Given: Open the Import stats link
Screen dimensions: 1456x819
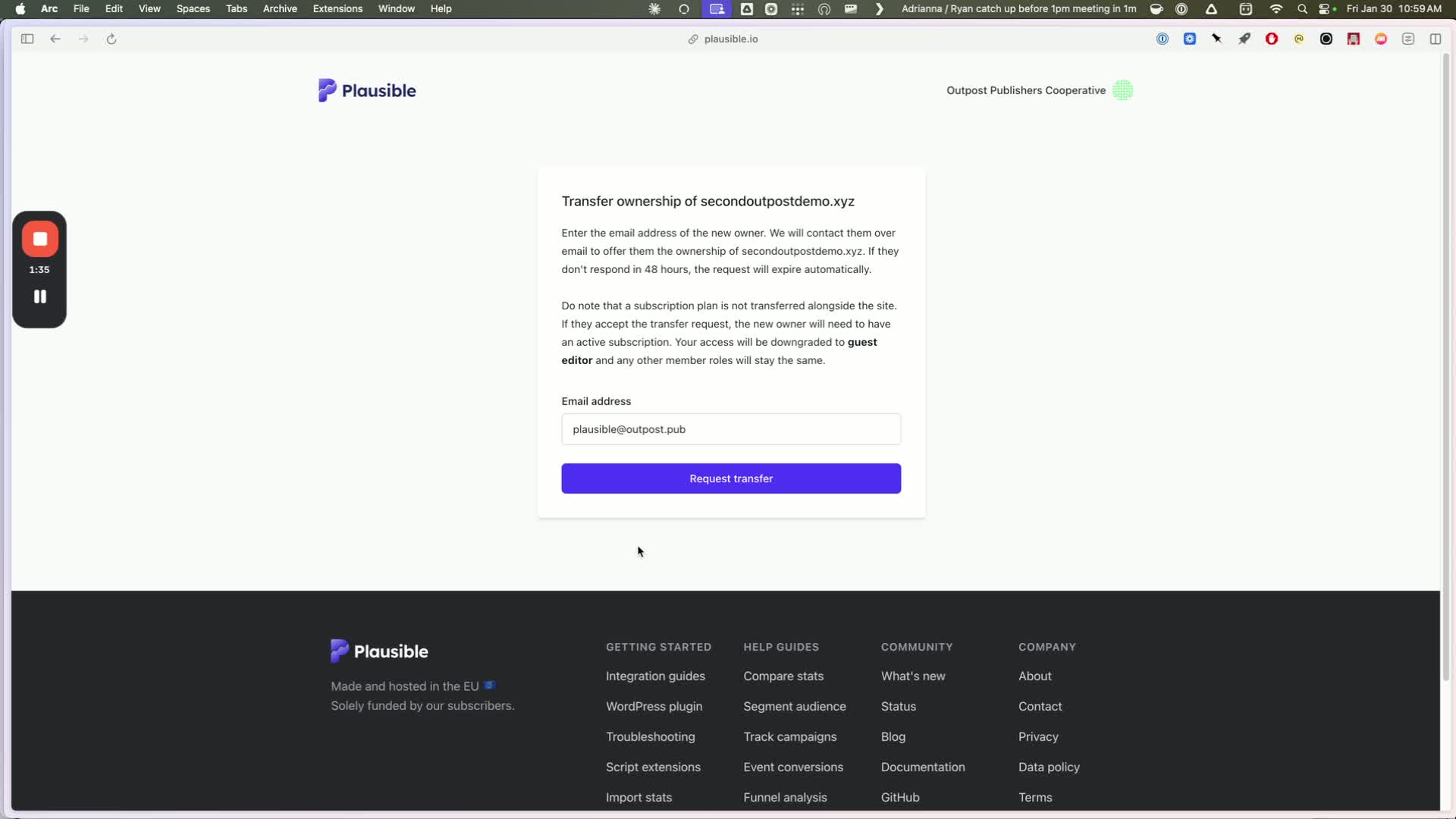Looking at the screenshot, I should click(x=639, y=797).
